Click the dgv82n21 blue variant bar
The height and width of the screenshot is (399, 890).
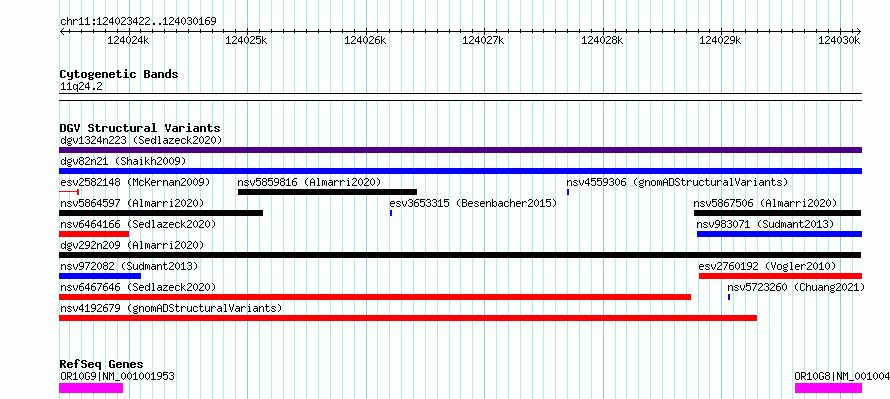(460, 171)
